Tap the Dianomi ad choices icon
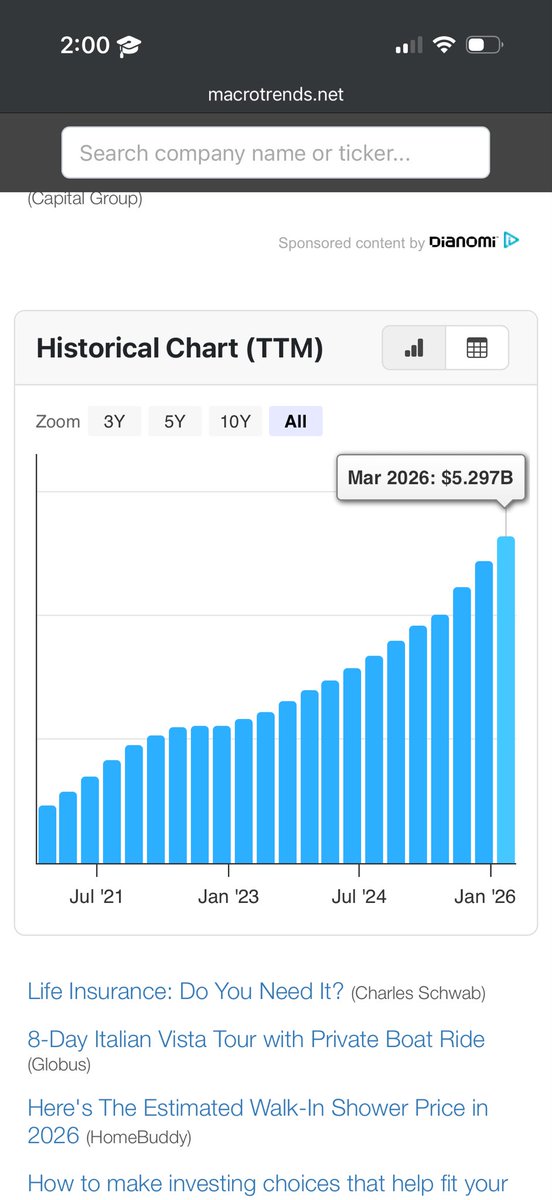Viewport: 552px width, 1200px height. 511,241
